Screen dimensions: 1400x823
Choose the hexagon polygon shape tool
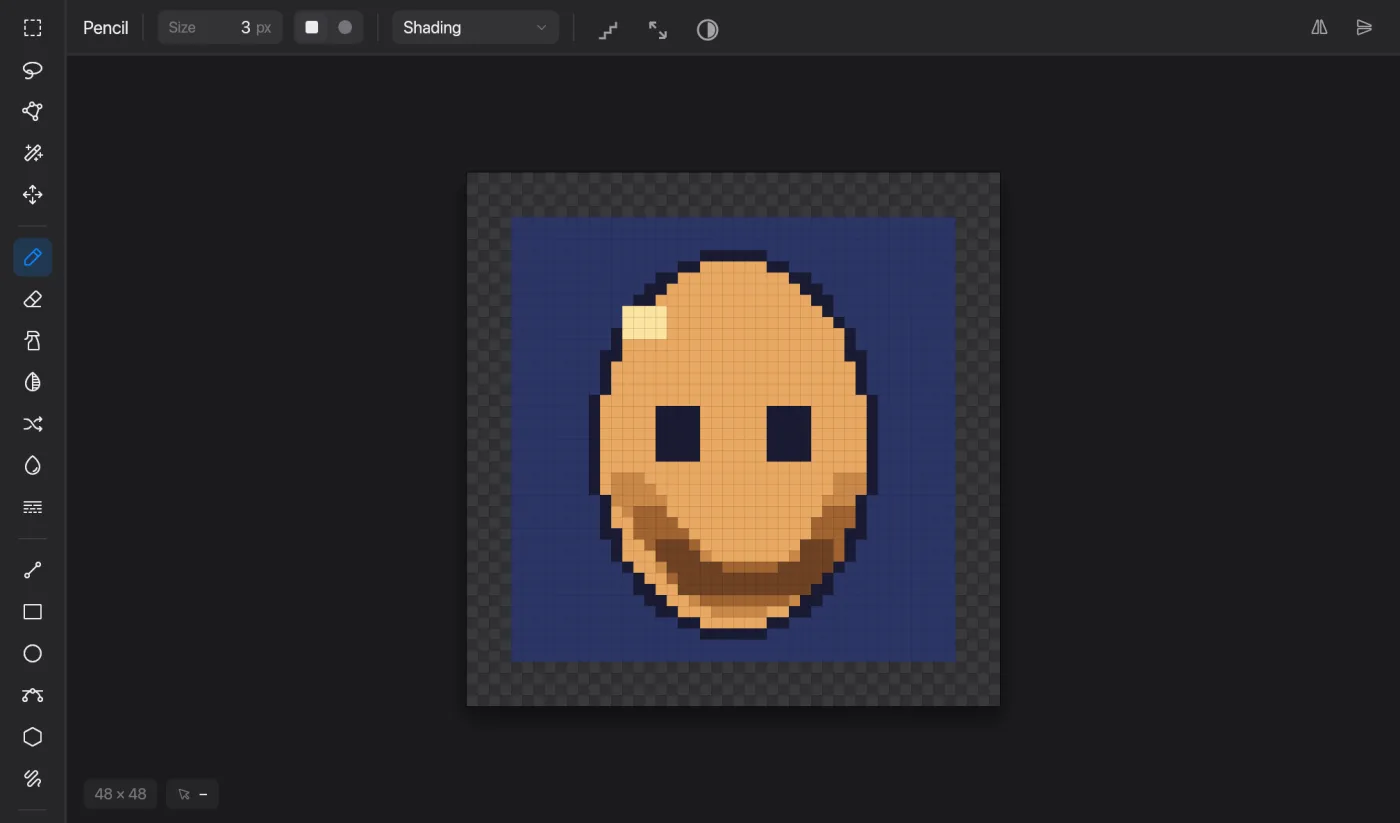coord(33,737)
